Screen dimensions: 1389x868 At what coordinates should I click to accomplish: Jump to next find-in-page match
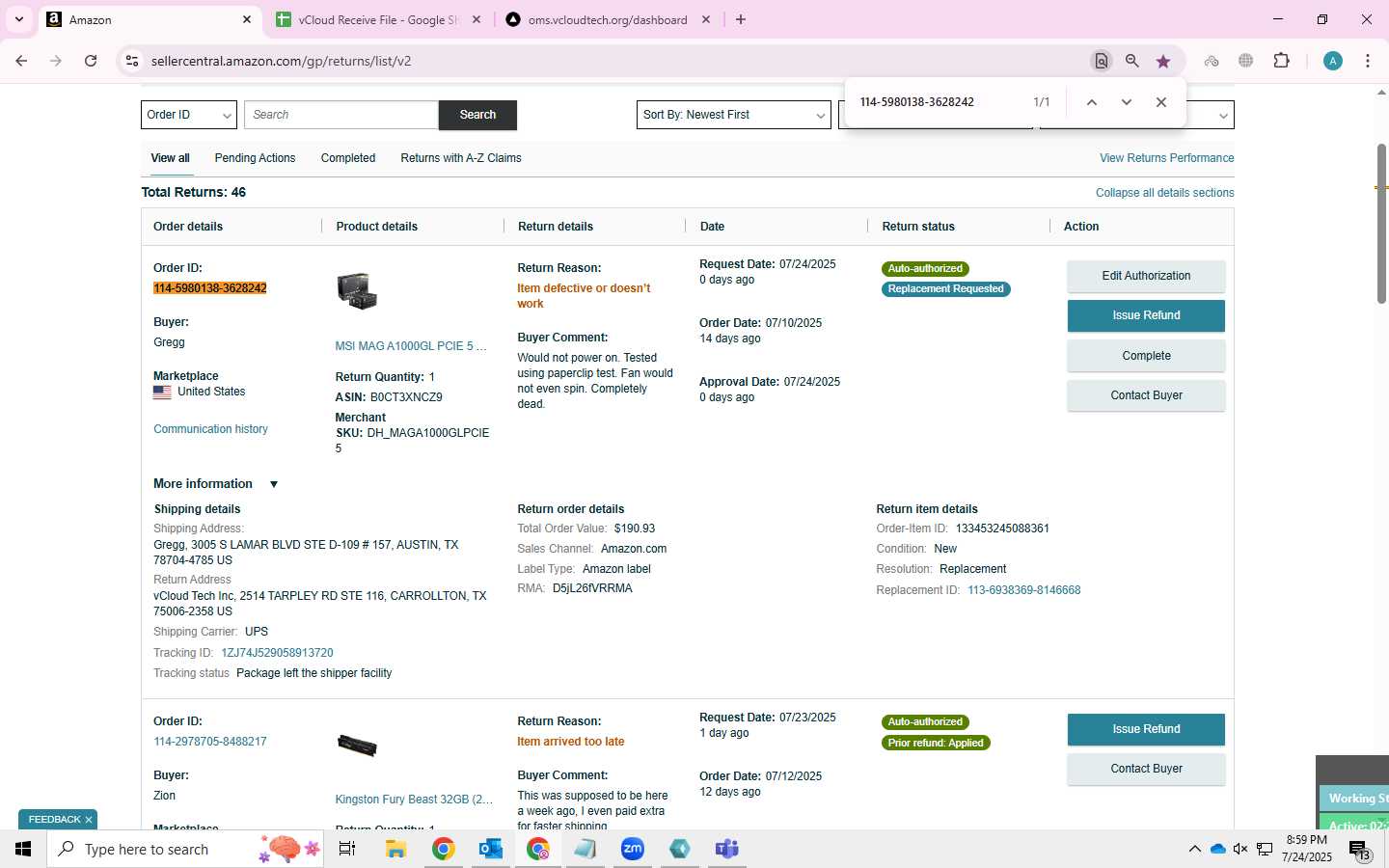point(1126,102)
